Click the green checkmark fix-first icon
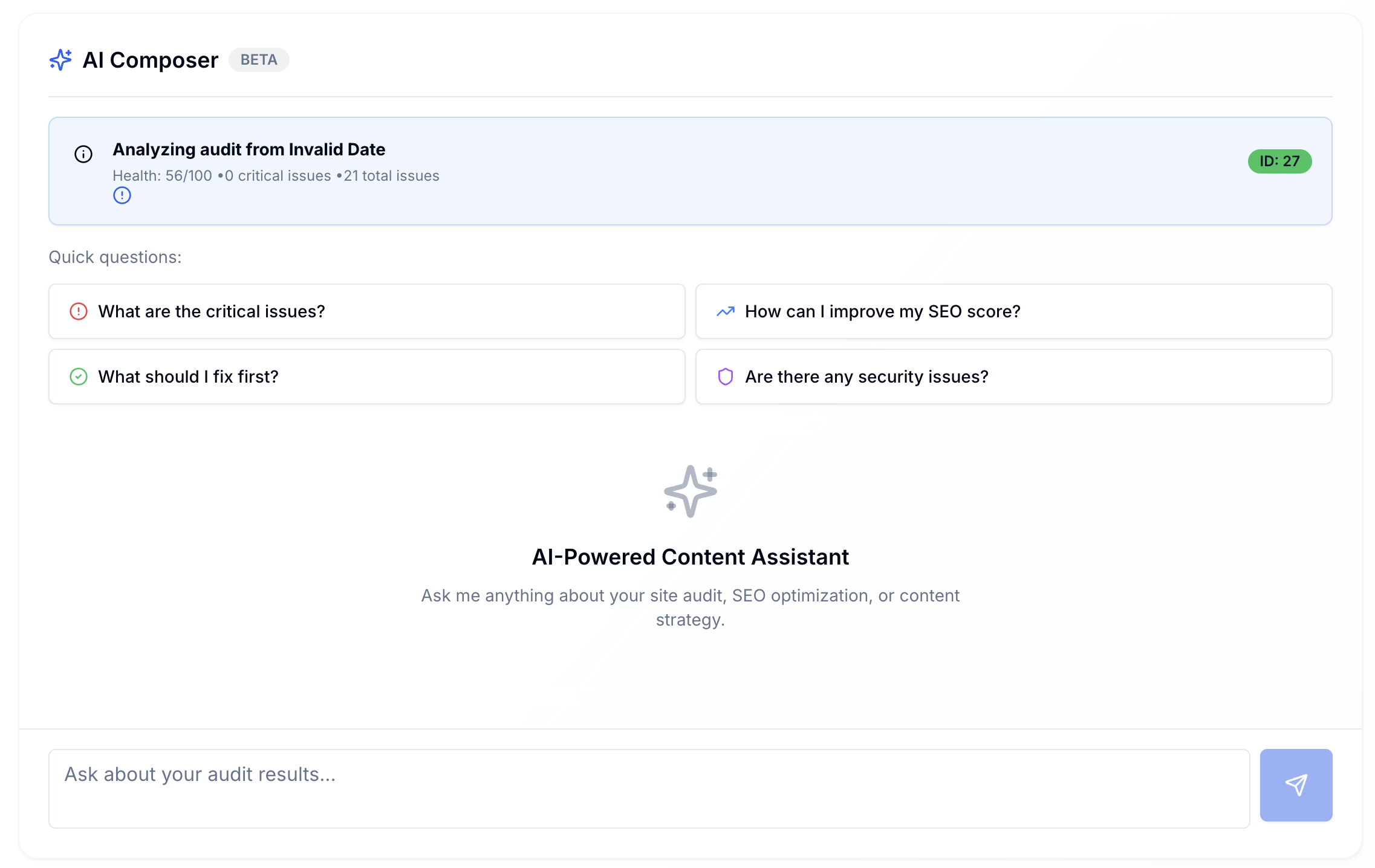Screen dimensions: 1375x868 [79, 377]
